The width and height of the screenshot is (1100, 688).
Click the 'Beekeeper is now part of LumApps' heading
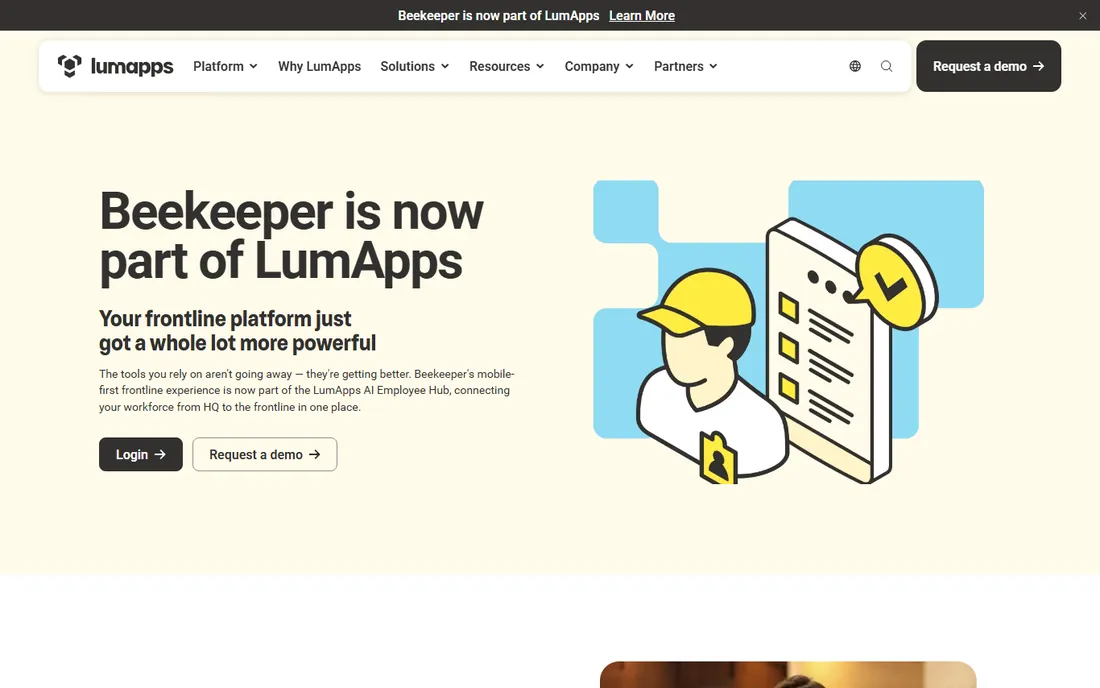(x=291, y=236)
